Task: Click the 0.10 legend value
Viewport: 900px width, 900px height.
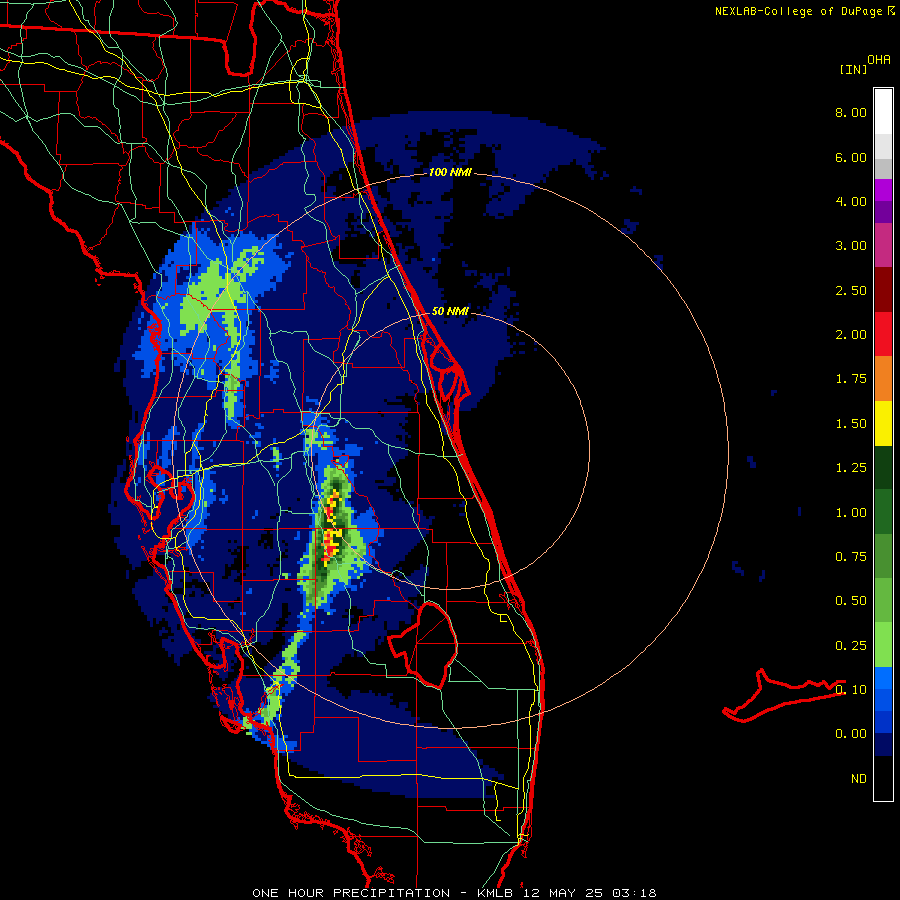Action: click(x=851, y=690)
